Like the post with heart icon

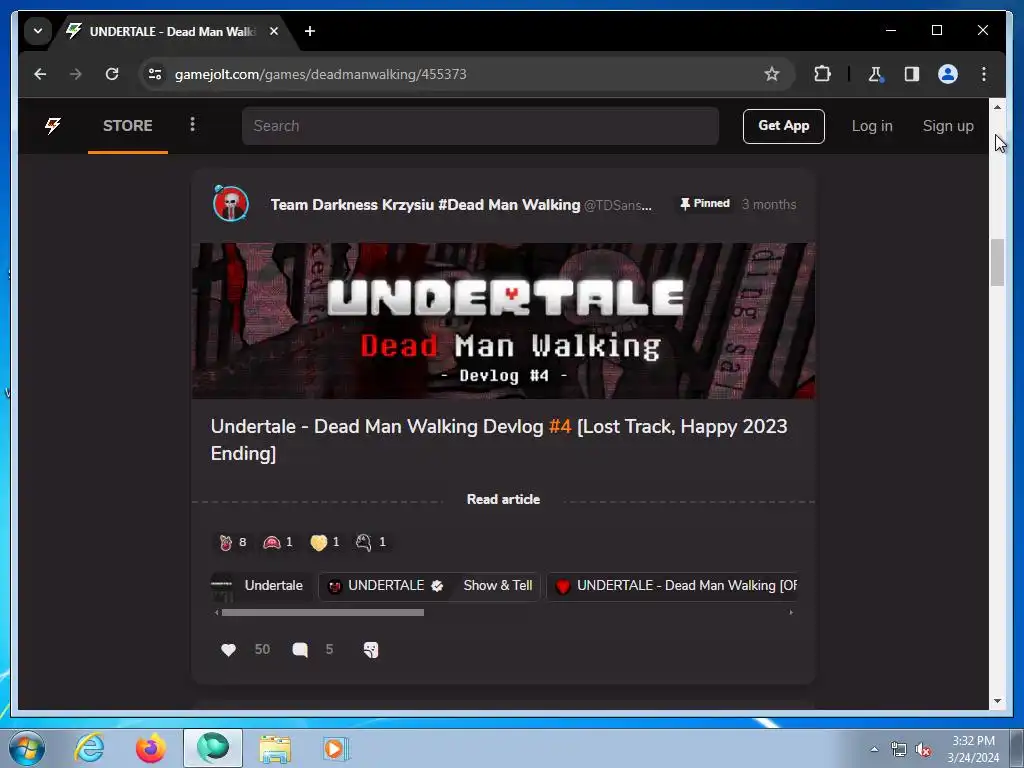(x=228, y=650)
